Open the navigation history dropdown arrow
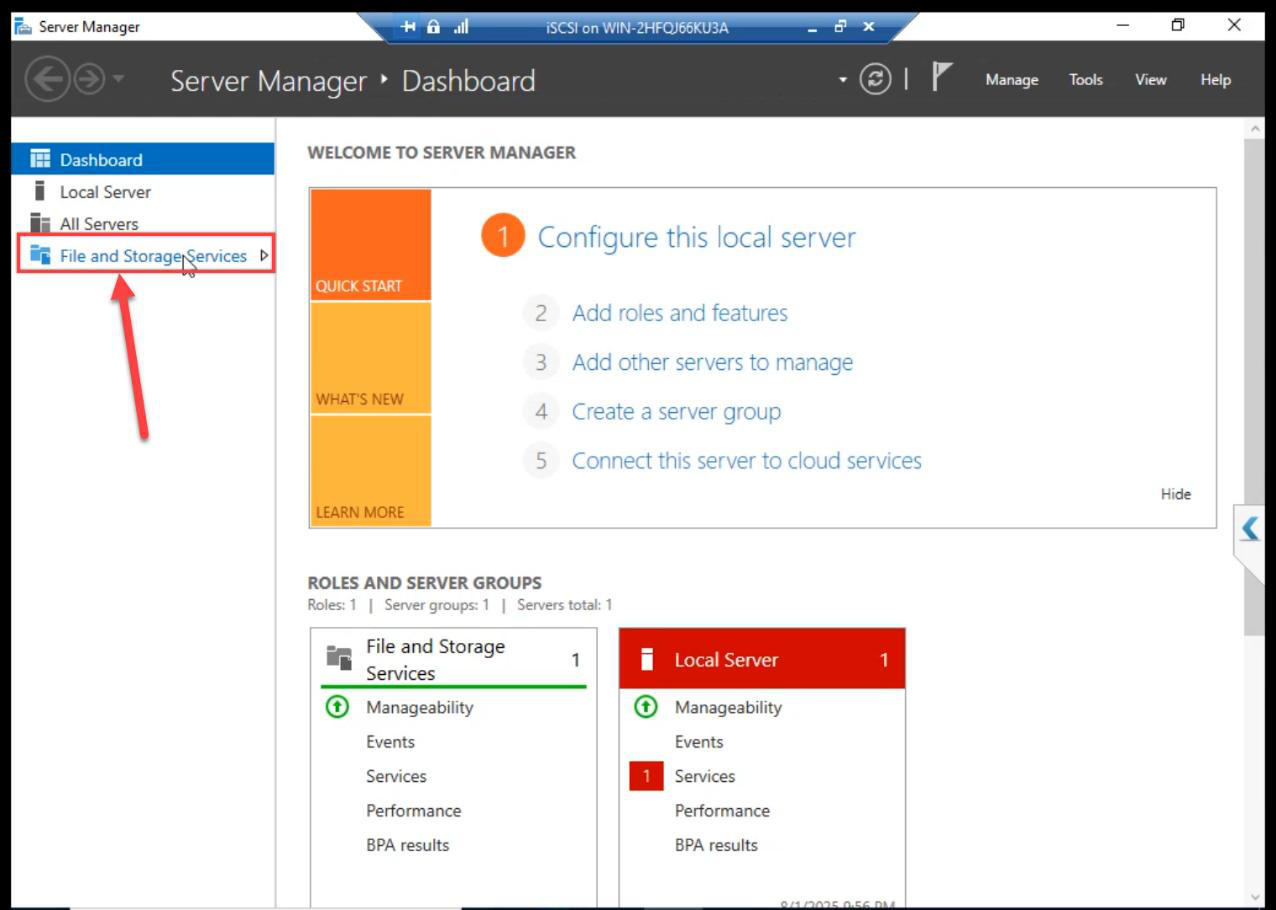The image size is (1276, 910). (118, 79)
